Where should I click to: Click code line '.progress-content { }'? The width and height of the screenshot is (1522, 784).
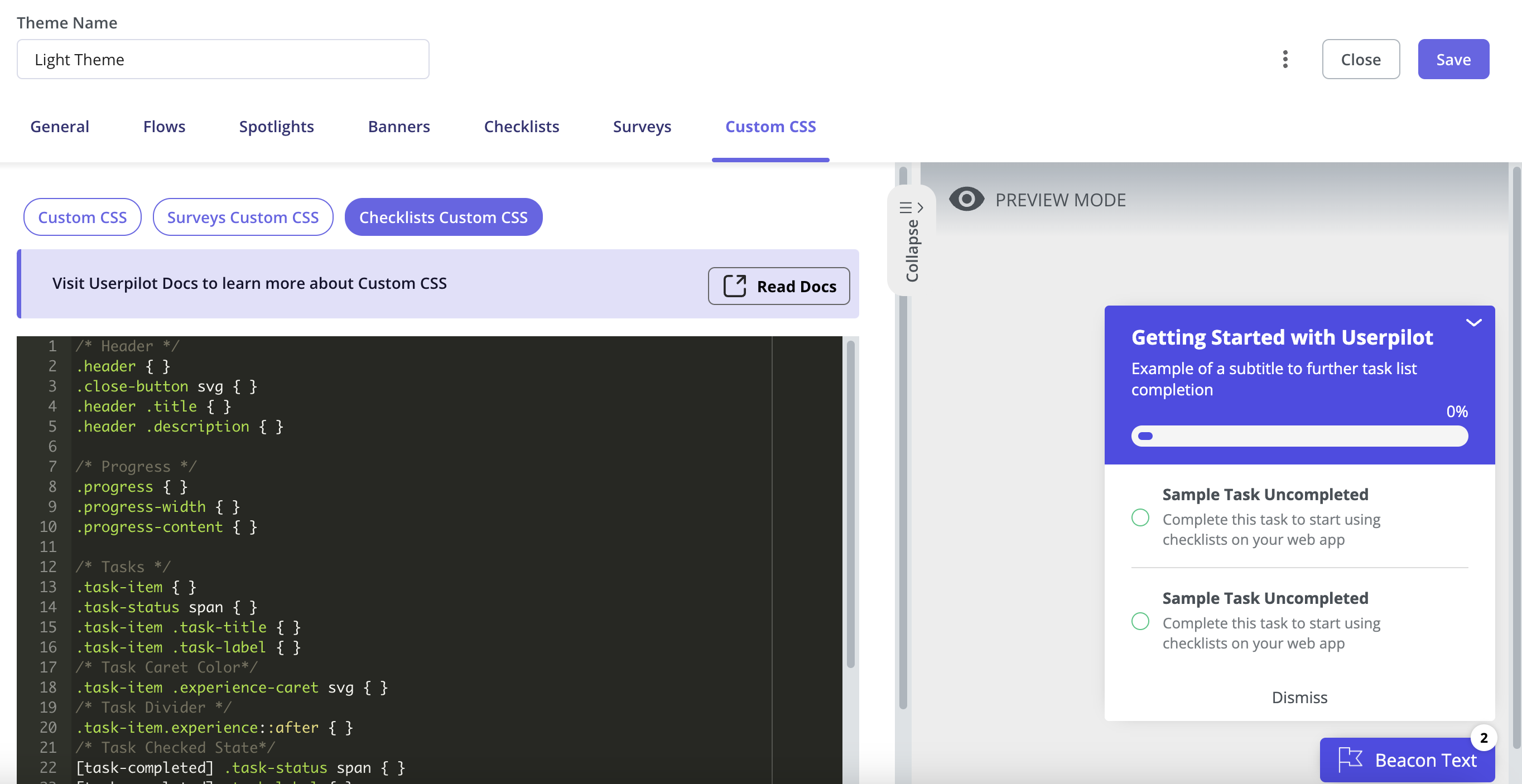coord(167,526)
